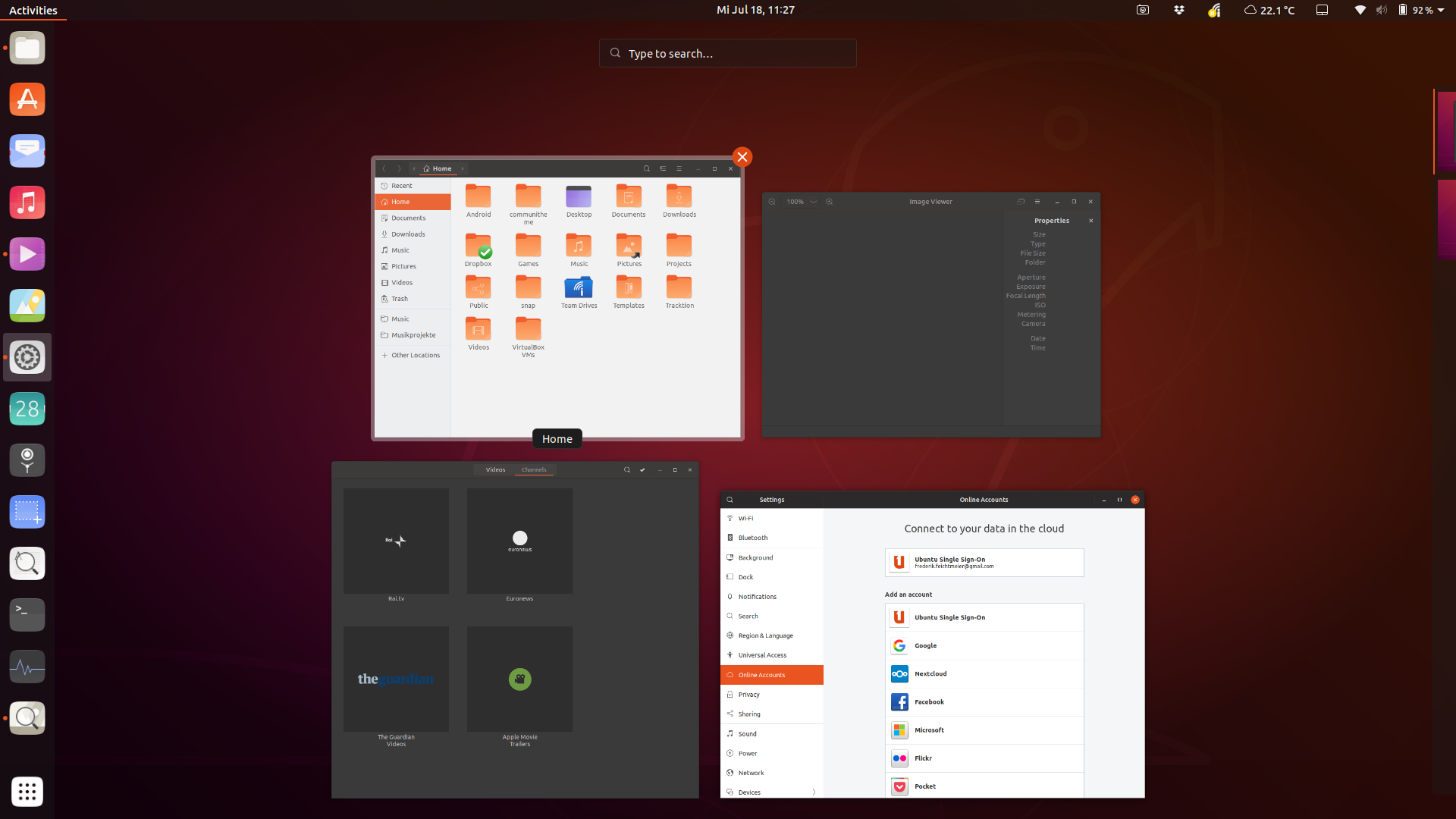Screen dimensions: 1456x819
Task: Click the Type to search field
Action: tap(728, 53)
